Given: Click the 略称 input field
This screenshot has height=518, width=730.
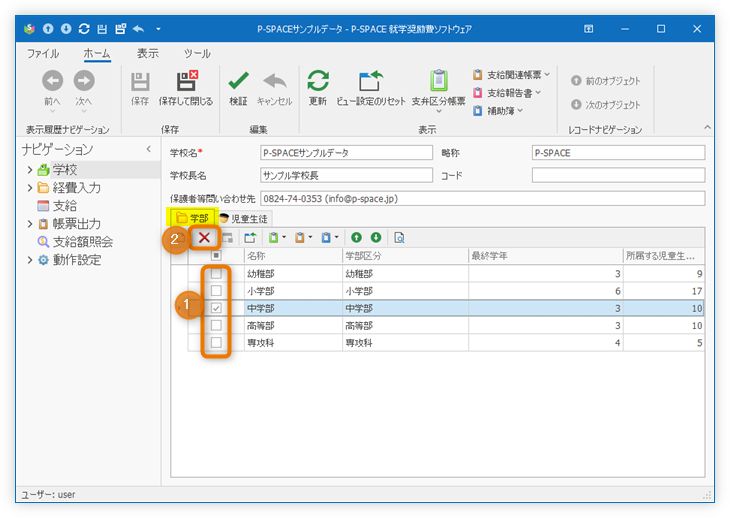Looking at the screenshot, I should tap(618, 153).
